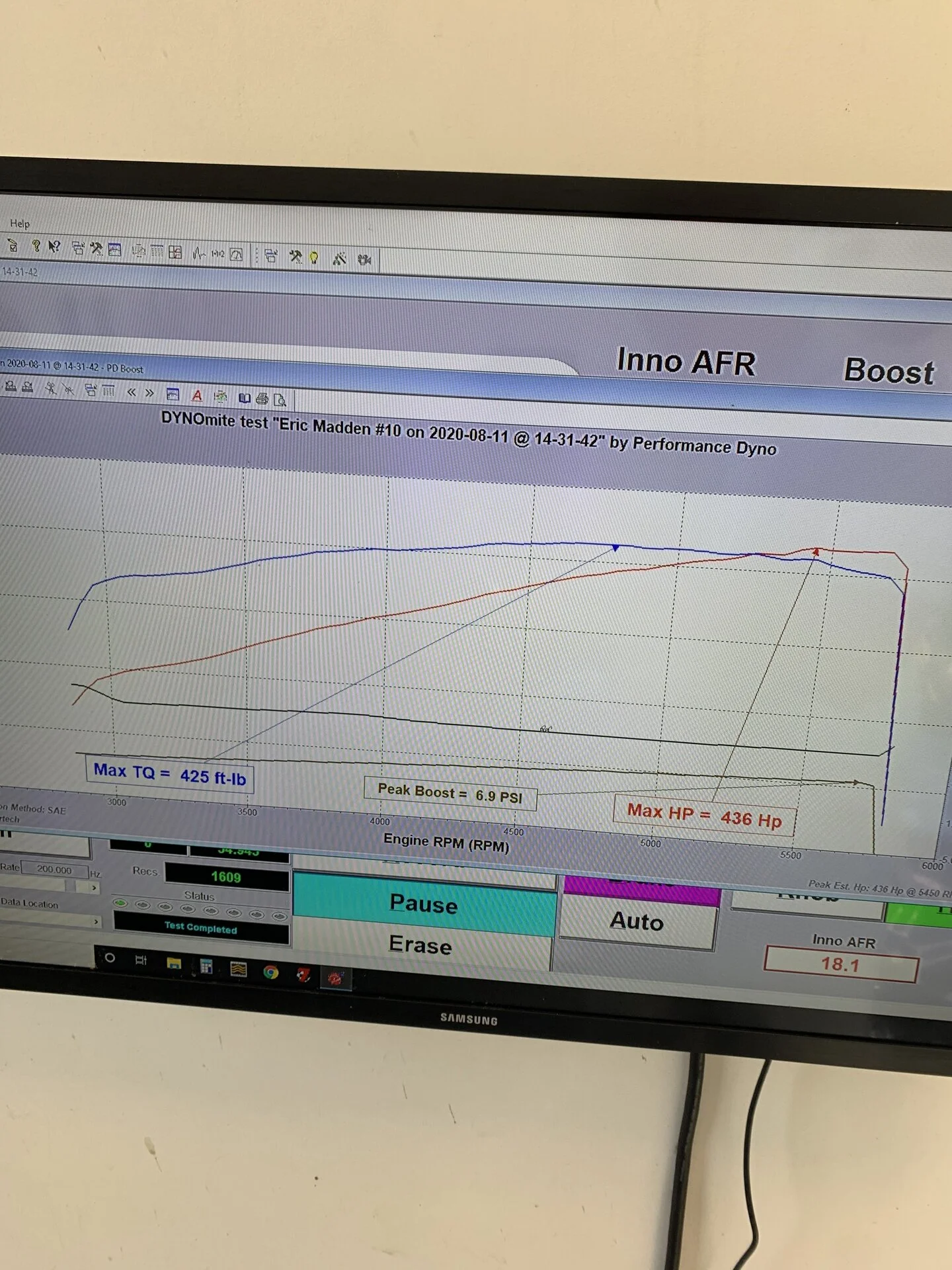Click the next double-chevron icon in graph toolbar
Image resolution: width=952 pixels, height=1270 pixels.
149,392
